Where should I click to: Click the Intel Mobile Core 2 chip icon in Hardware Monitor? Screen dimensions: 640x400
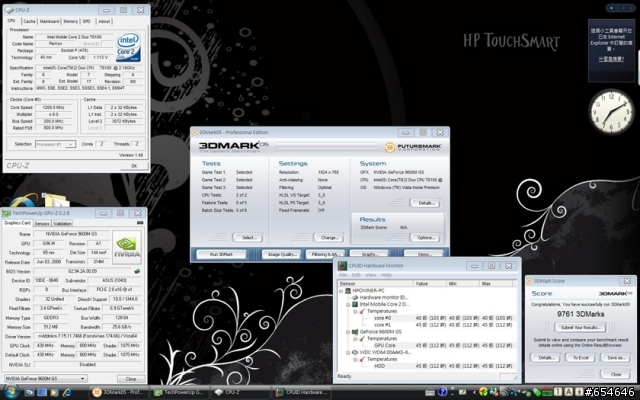(x=355, y=304)
